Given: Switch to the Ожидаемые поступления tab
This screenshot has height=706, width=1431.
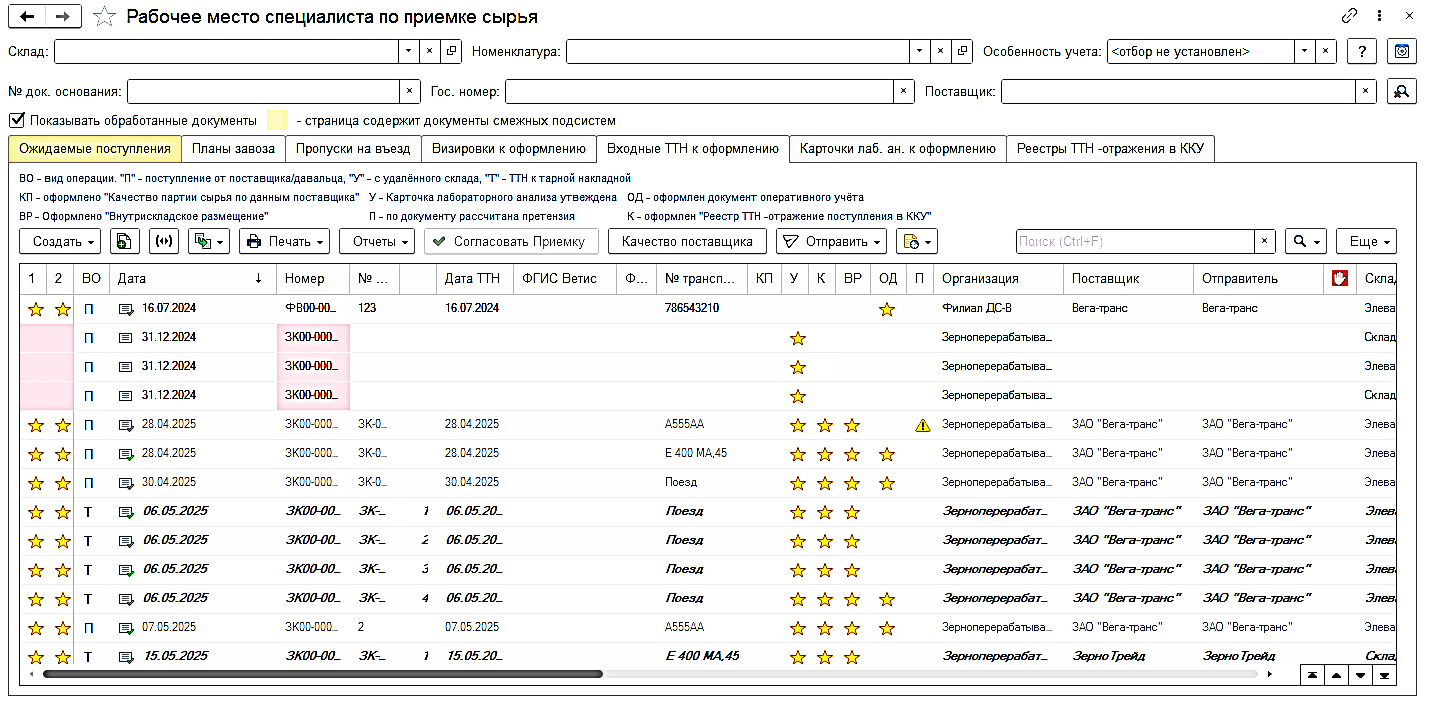Looking at the screenshot, I should click(95, 149).
